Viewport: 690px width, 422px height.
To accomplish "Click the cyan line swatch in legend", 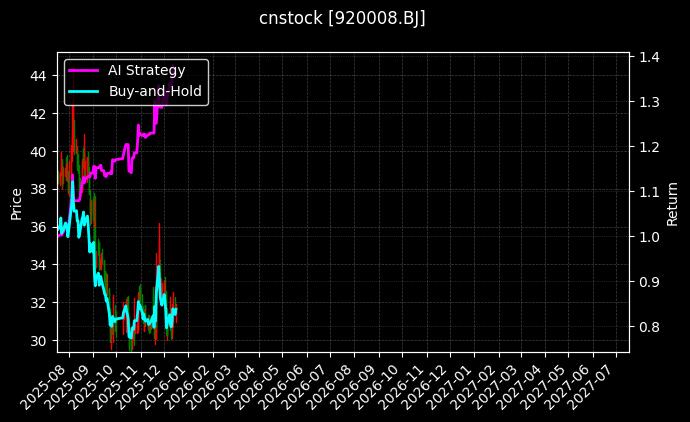I will [84, 91].
